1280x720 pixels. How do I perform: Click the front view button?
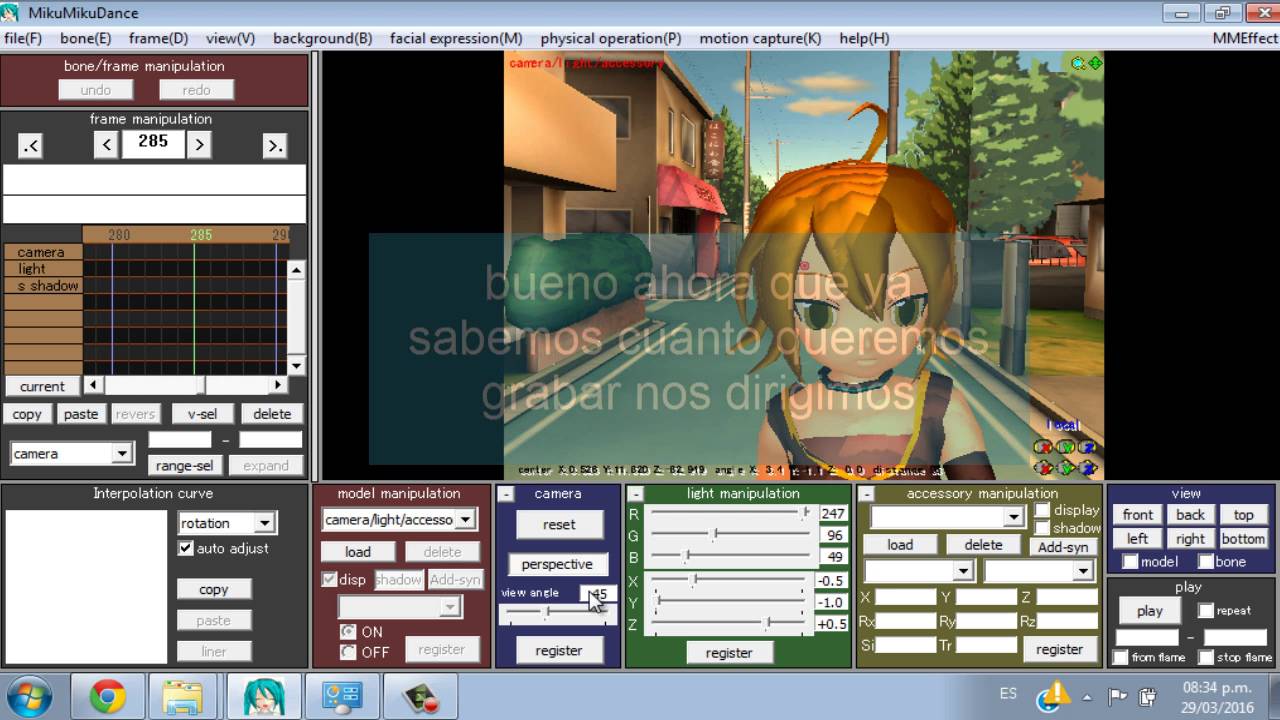coord(1138,514)
